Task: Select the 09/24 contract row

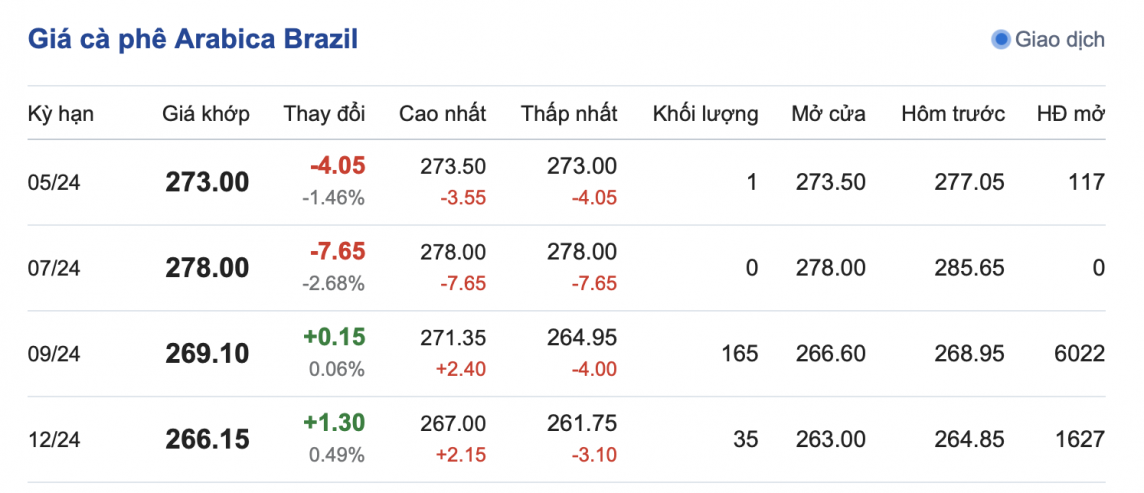Action: pyautogui.click(x=52, y=354)
